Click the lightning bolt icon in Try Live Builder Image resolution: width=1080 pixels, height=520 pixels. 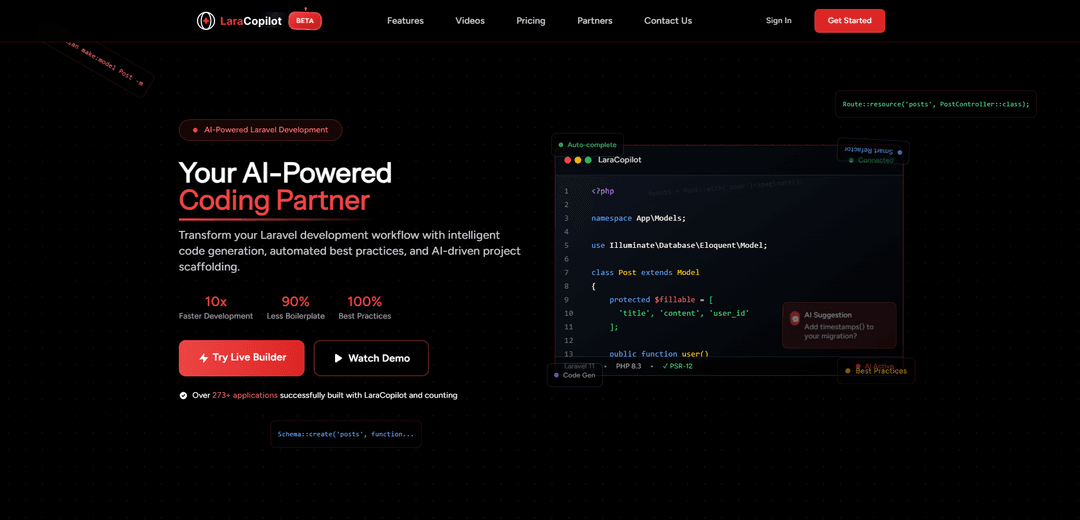[x=203, y=358]
